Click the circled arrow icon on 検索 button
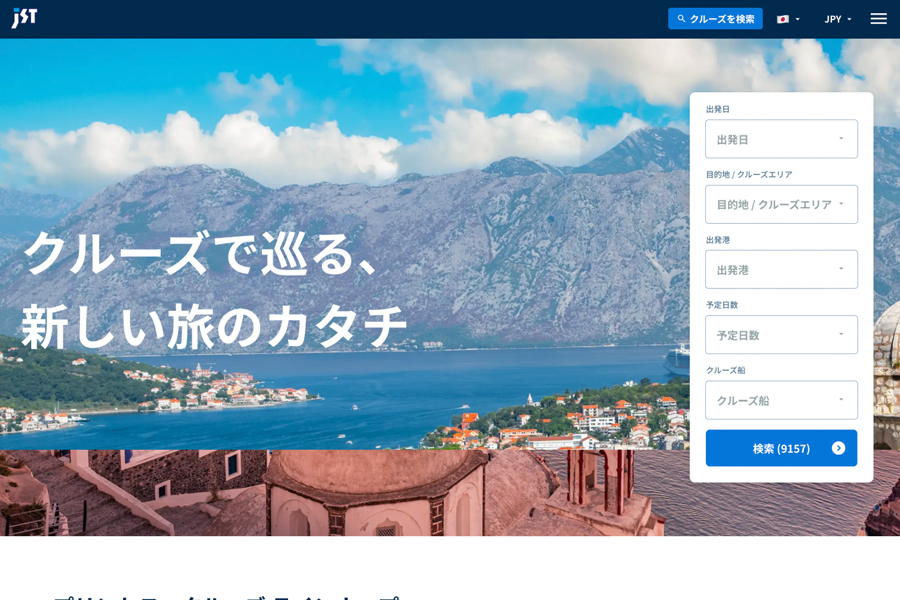The image size is (900, 600). (838, 448)
